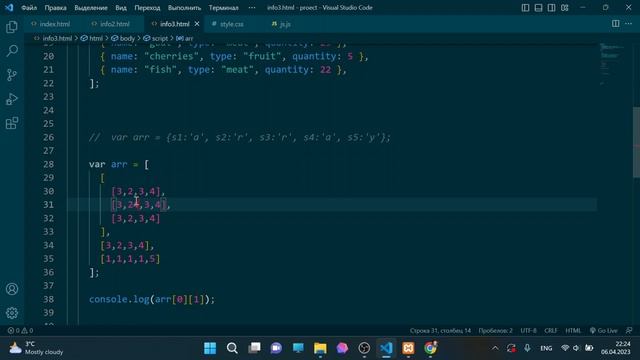The width and height of the screenshot is (640, 360).
Task: Open the Выделение menu
Action: coord(91,7)
